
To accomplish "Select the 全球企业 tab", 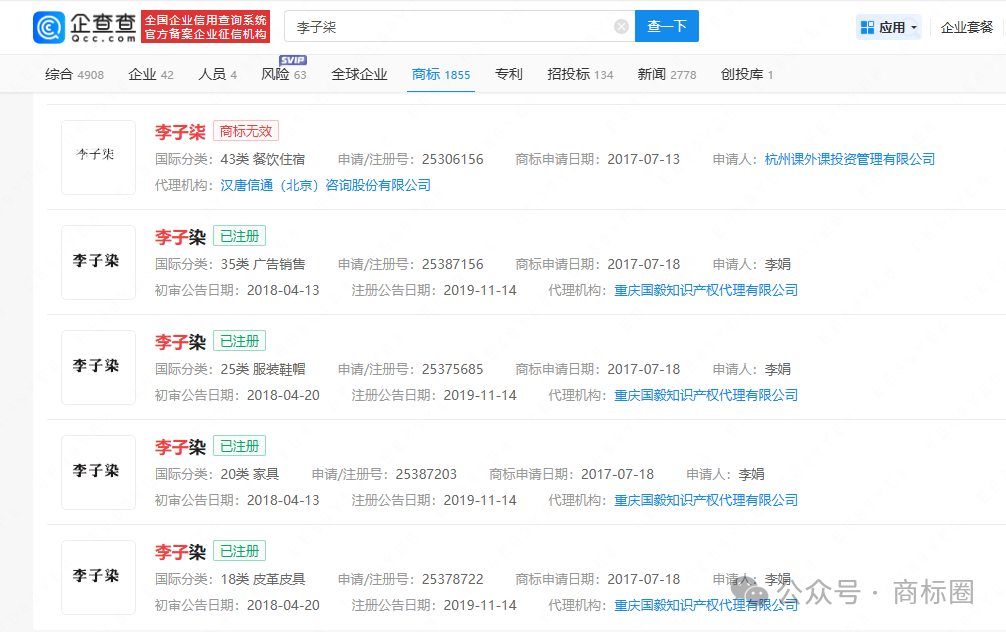I will (359, 75).
